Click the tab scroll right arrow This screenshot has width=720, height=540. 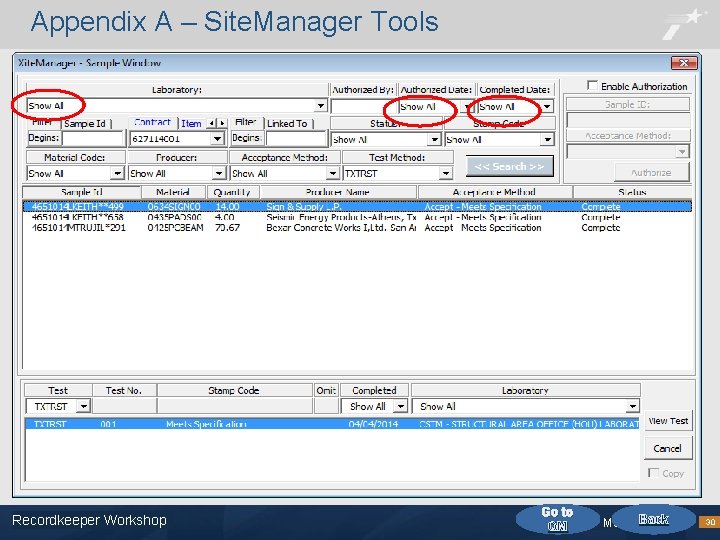click(222, 123)
